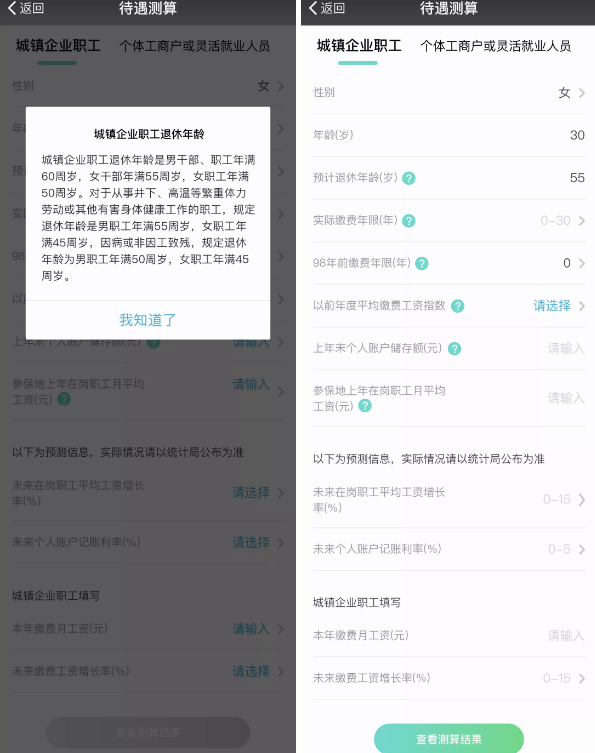Open 请选择 for 未来在岗职工平均工资增长率 in left screen
Viewport: 595px width, 753px height.
click(x=251, y=493)
